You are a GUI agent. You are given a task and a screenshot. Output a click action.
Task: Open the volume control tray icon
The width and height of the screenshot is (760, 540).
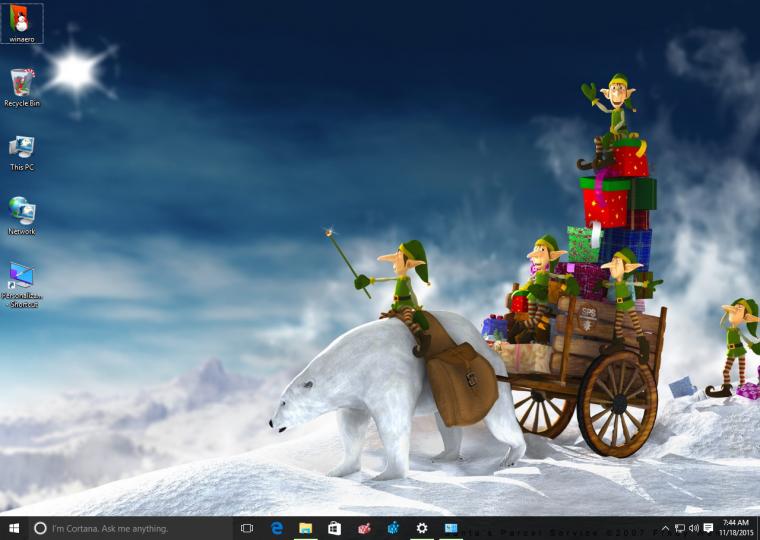click(x=694, y=528)
